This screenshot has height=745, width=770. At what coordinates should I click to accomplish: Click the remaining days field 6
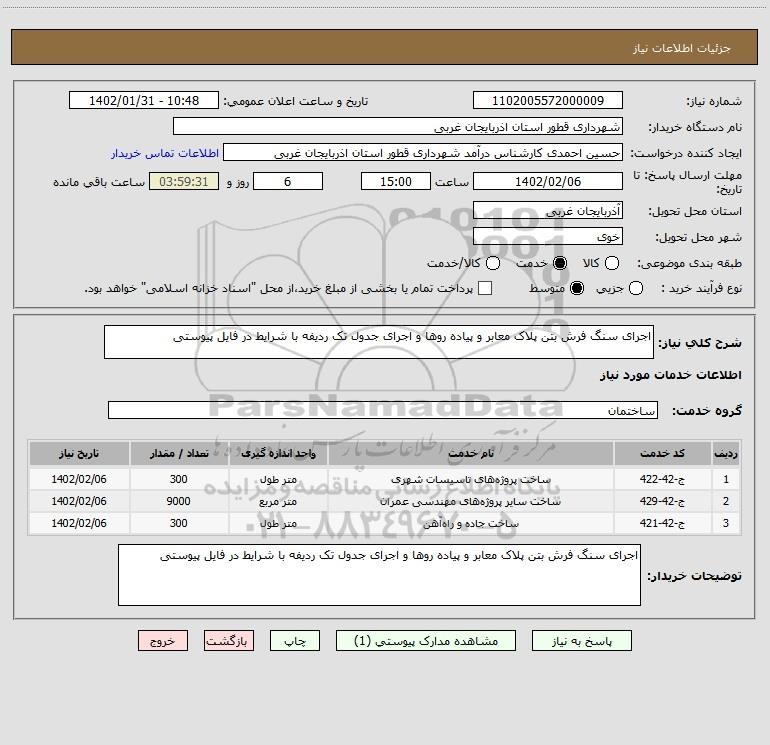coord(288,181)
